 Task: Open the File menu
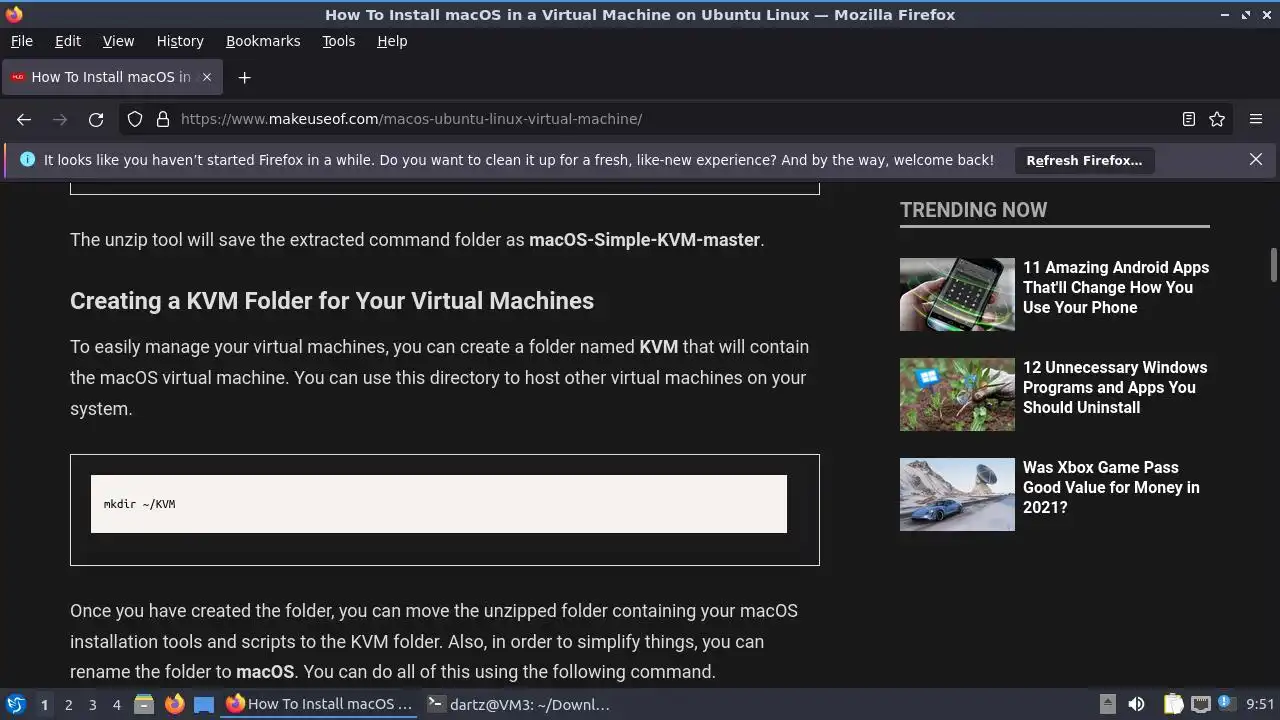pyautogui.click(x=22, y=41)
